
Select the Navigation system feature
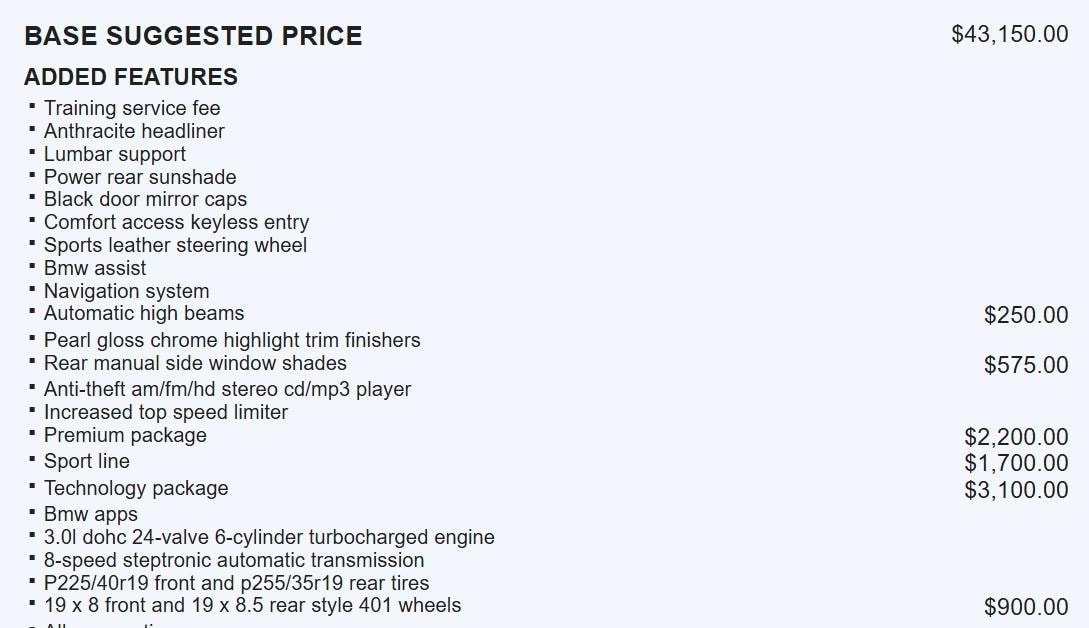coord(126,291)
